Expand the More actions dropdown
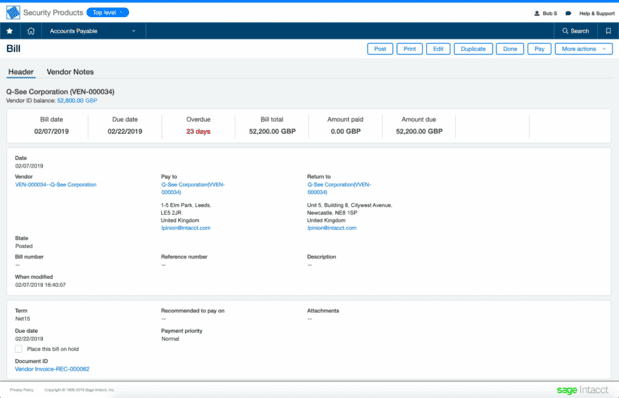 pos(584,49)
